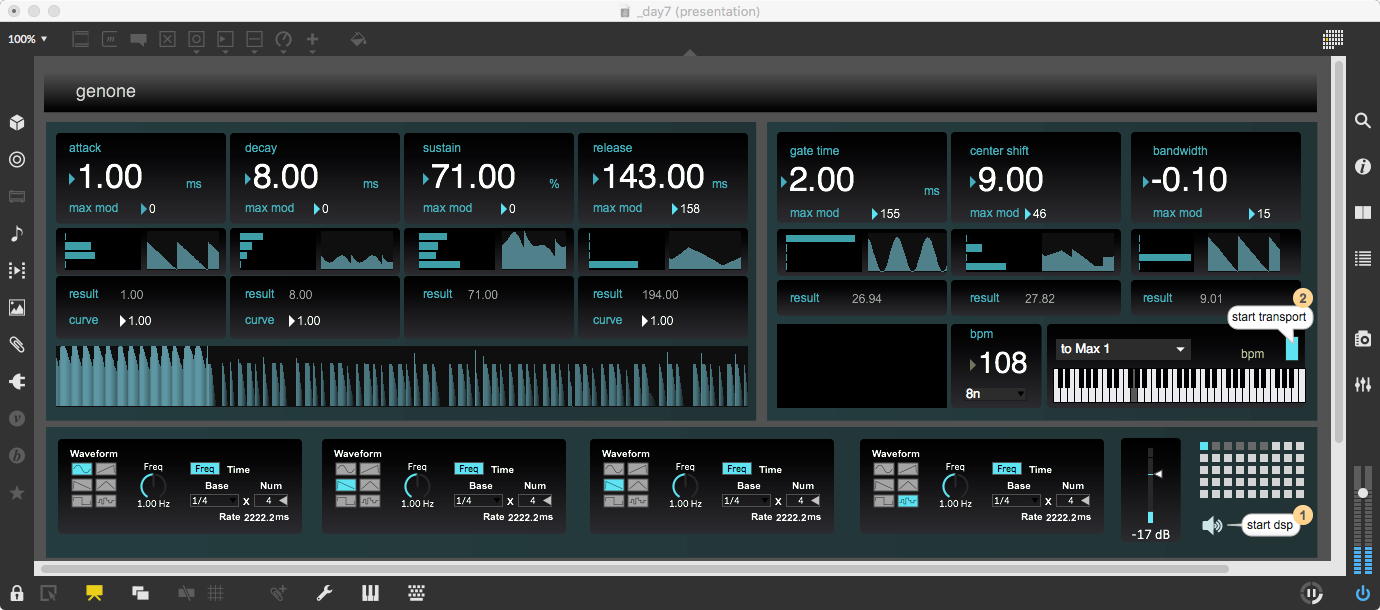The width and height of the screenshot is (1380, 610).
Task: Click the bpm 108 number box
Action: pyautogui.click(x=998, y=363)
